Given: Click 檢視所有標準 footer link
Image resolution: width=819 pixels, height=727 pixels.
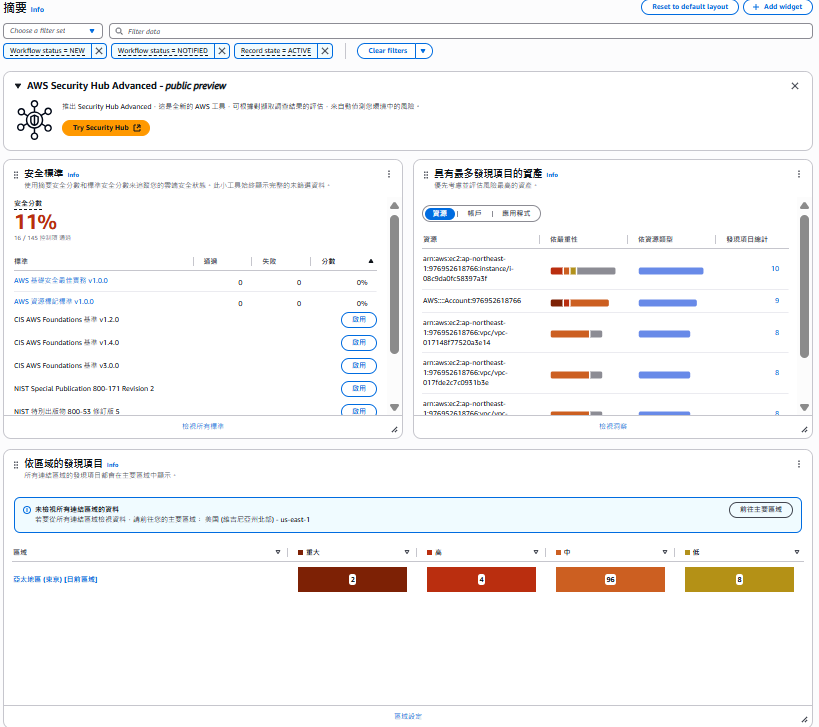Looking at the screenshot, I should tap(203, 427).
